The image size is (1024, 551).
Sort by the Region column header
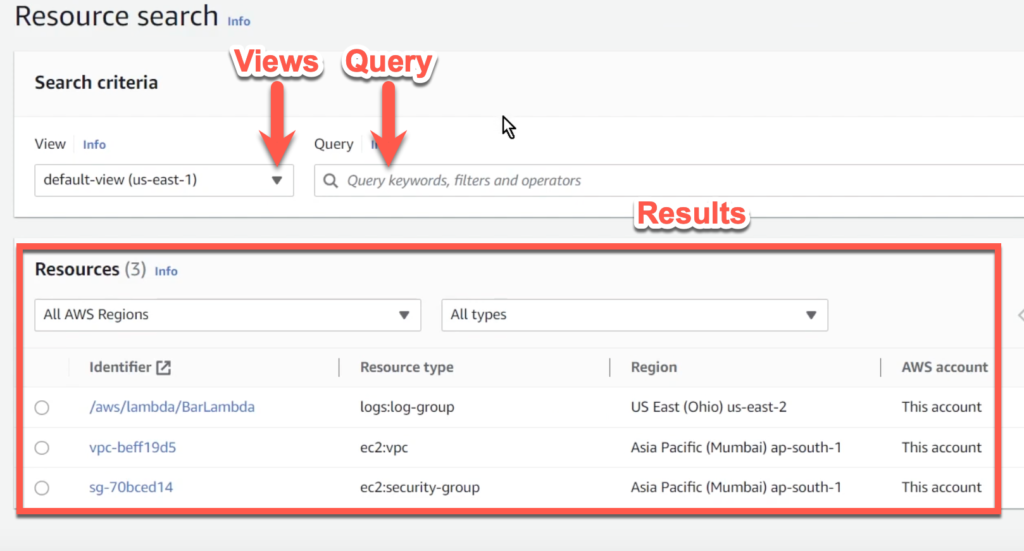pyautogui.click(x=653, y=367)
